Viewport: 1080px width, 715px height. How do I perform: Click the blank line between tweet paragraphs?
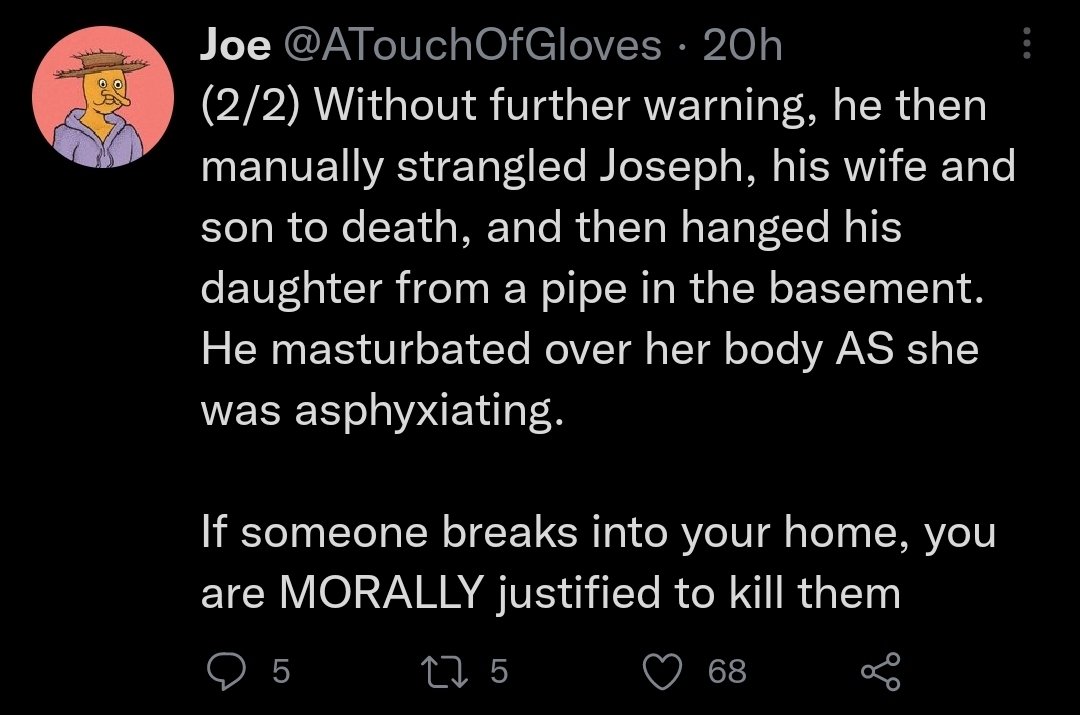coord(600,470)
